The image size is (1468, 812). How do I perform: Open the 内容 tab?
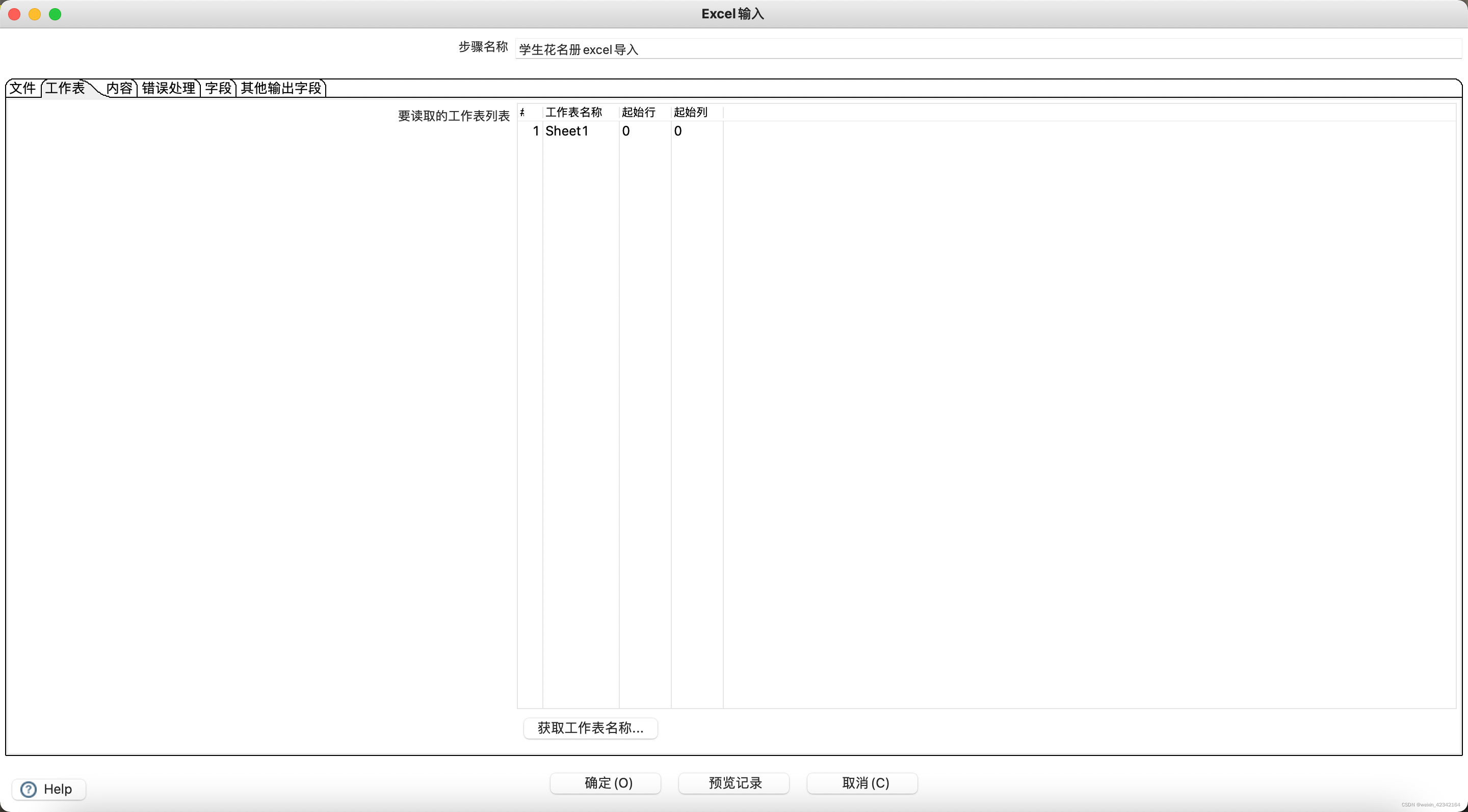coord(119,88)
